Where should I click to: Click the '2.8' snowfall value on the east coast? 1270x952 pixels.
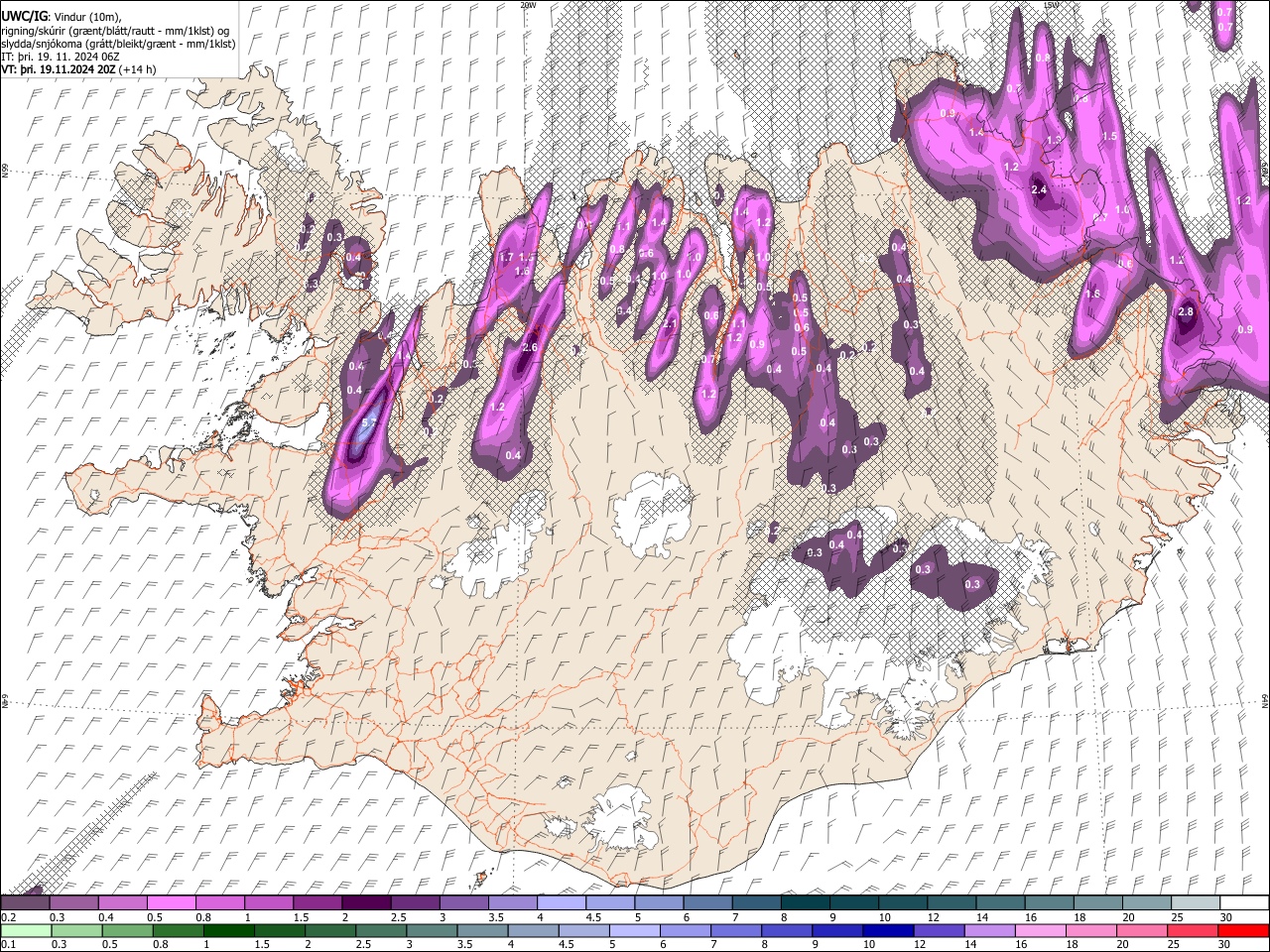click(x=1186, y=311)
